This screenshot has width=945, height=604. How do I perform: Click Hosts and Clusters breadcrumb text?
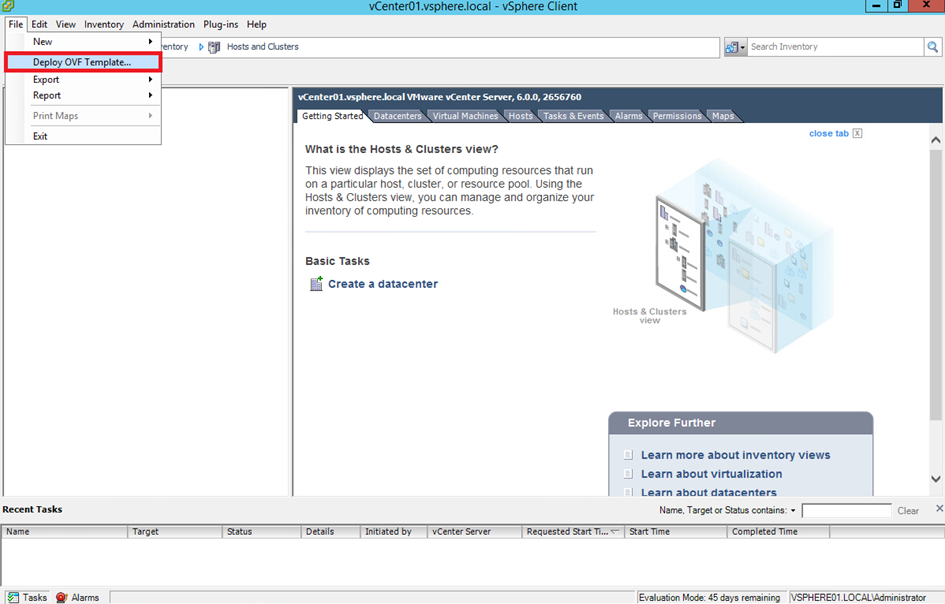pyautogui.click(x=263, y=46)
